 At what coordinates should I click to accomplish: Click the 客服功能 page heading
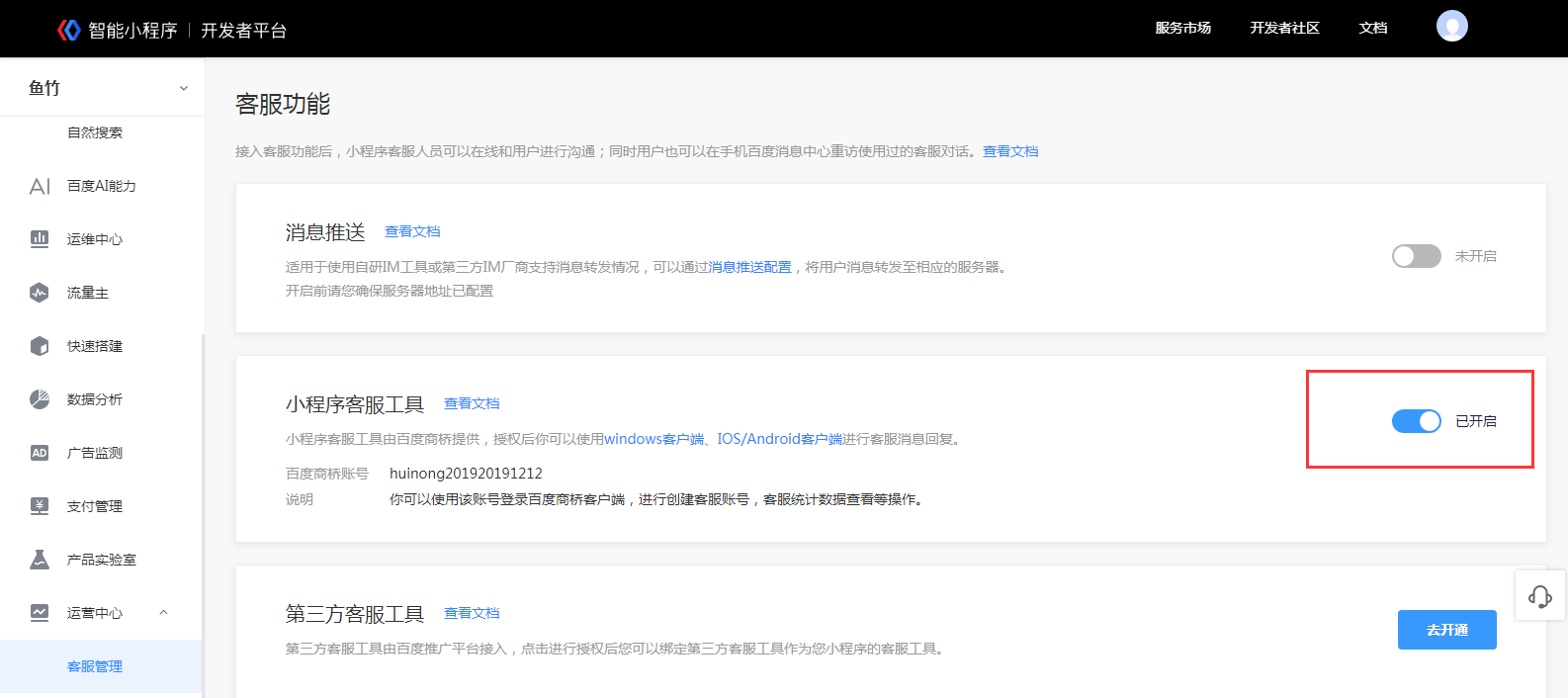(283, 104)
